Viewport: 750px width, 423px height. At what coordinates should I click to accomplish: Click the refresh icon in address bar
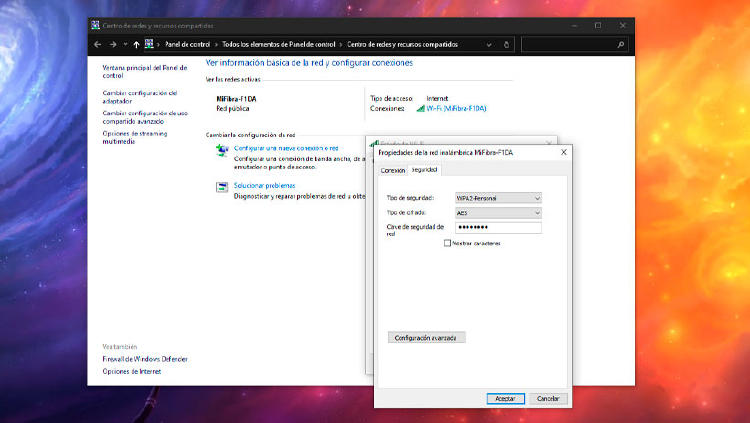click(507, 44)
